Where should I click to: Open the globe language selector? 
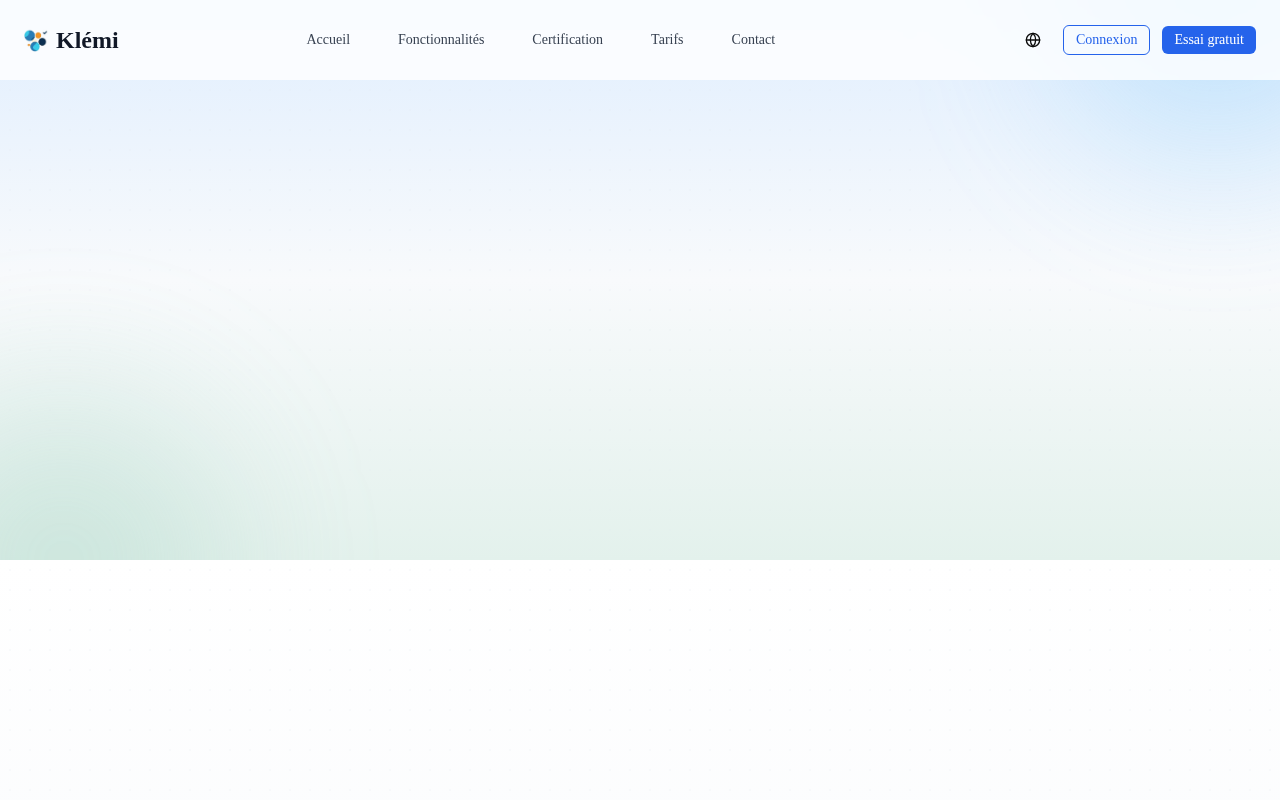1033,40
